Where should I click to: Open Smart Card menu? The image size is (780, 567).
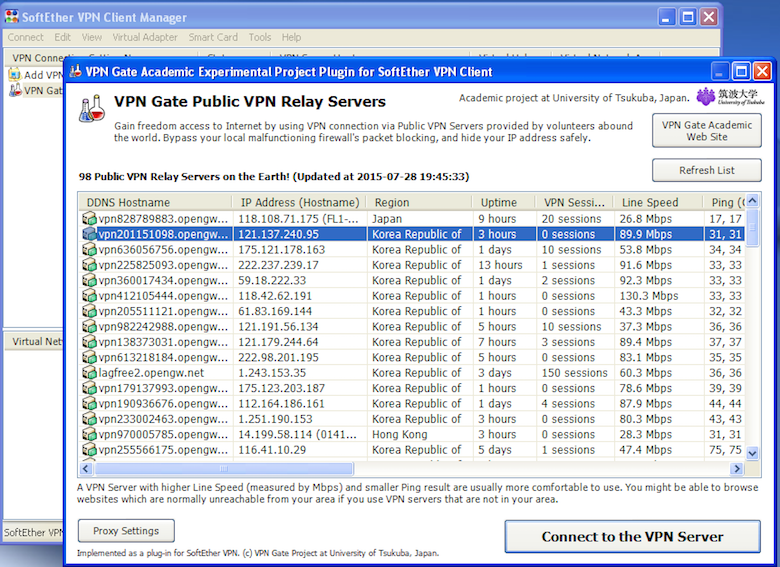click(213, 37)
